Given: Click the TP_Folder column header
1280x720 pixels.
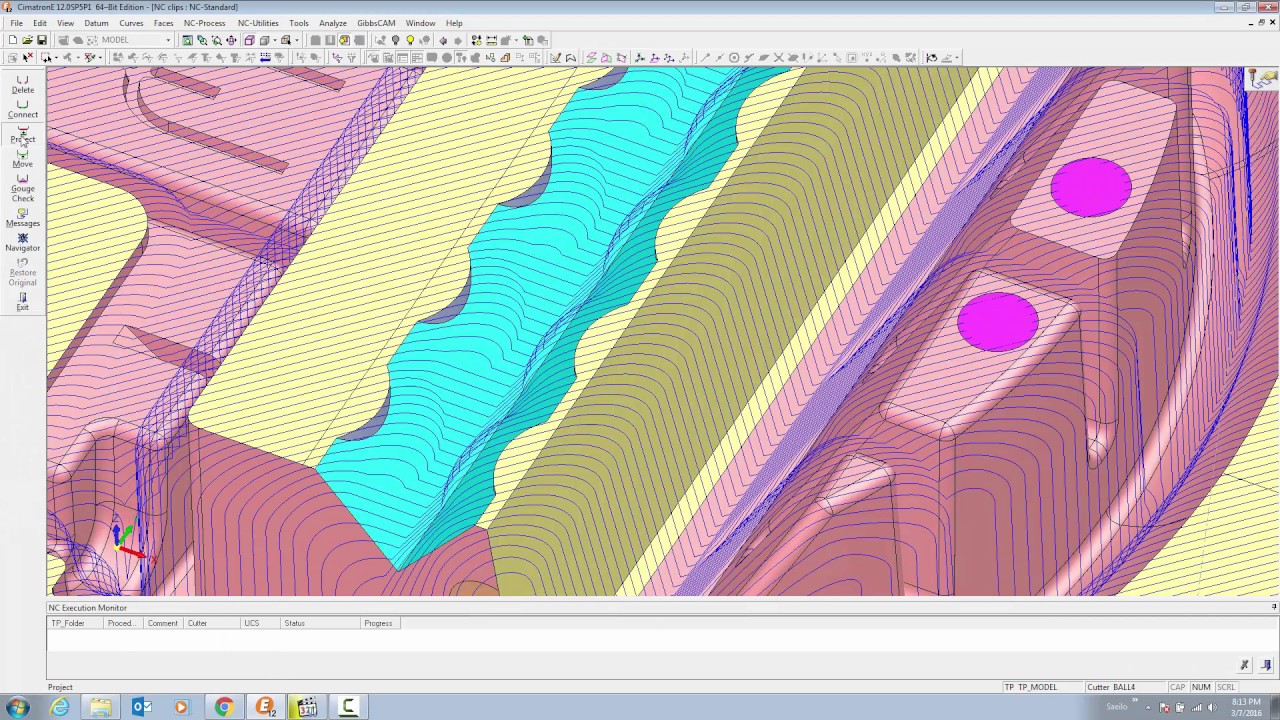Looking at the screenshot, I should 76,623.
